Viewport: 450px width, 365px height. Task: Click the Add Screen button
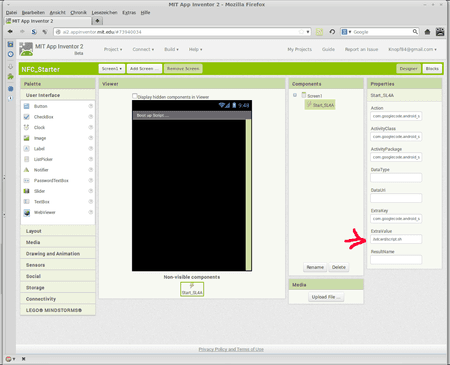[x=144, y=69]
